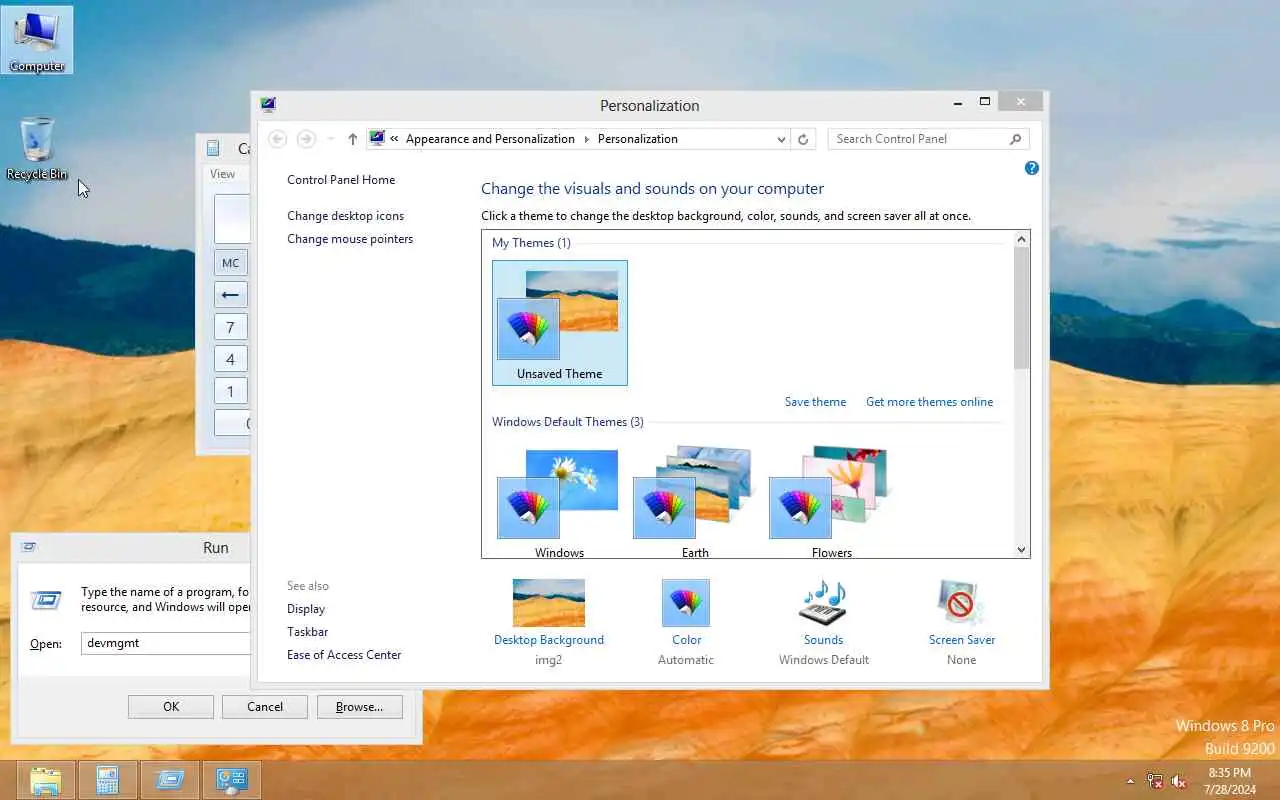Open File Explorer from the taskbar
Viewport: 1280px width, 800px height.
click(46, 780)
